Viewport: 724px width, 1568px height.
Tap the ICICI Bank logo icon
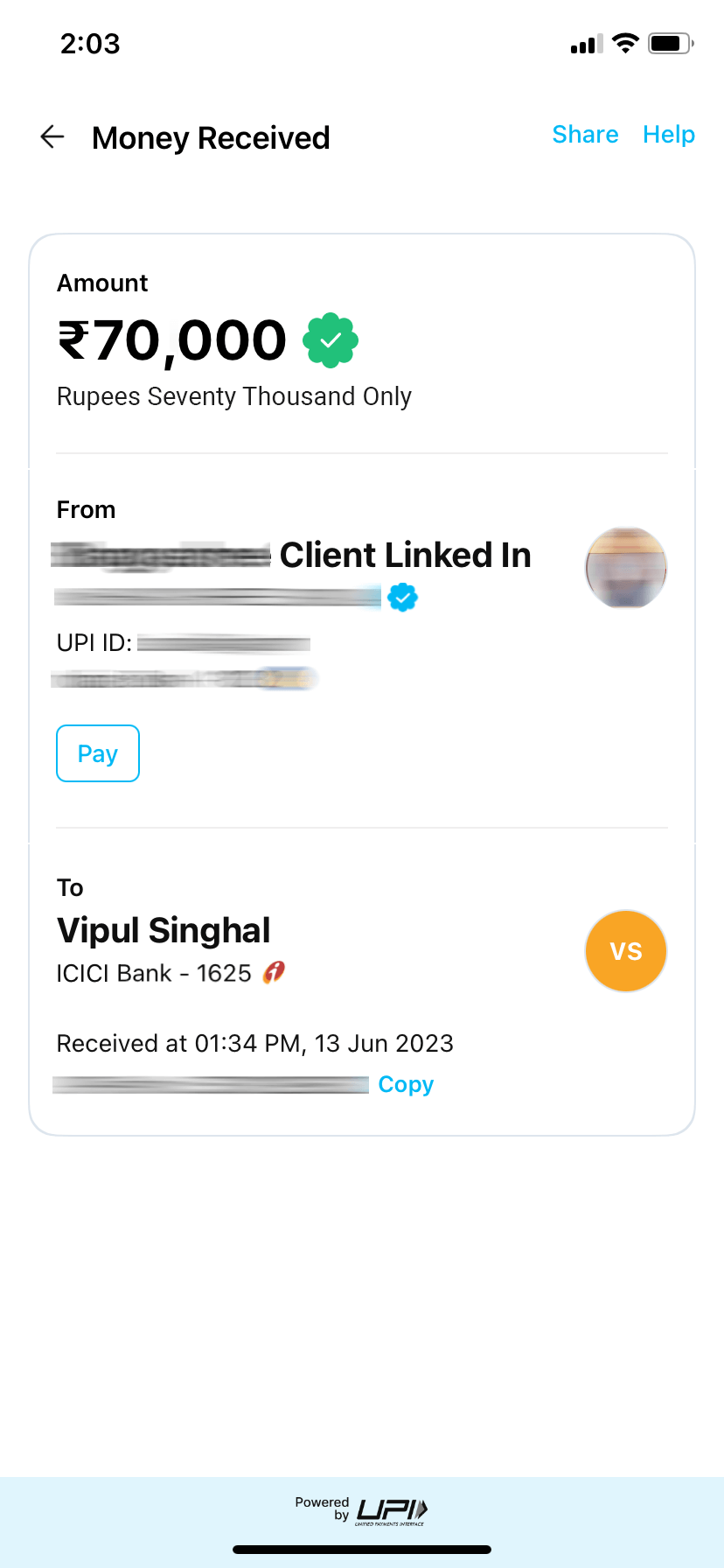[x=275, y=972]
